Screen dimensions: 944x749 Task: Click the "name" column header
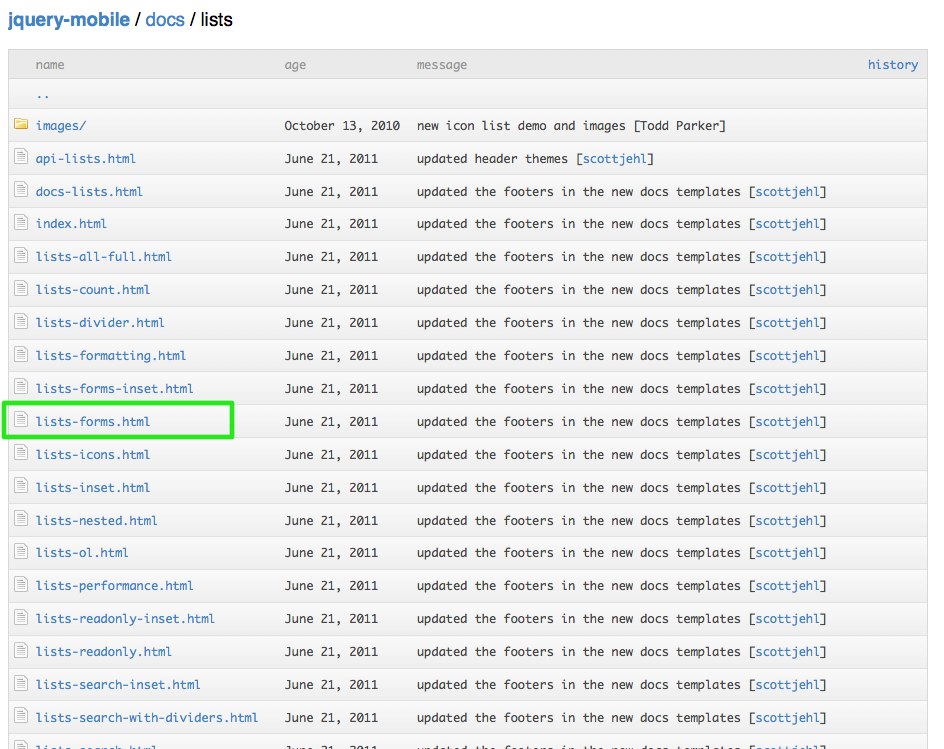pyautogui.click(x=50, y=64)
